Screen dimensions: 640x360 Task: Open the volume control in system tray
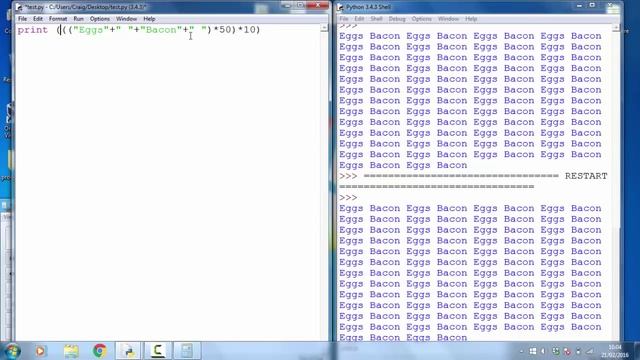pyautogui.click(x=543, y=351)
